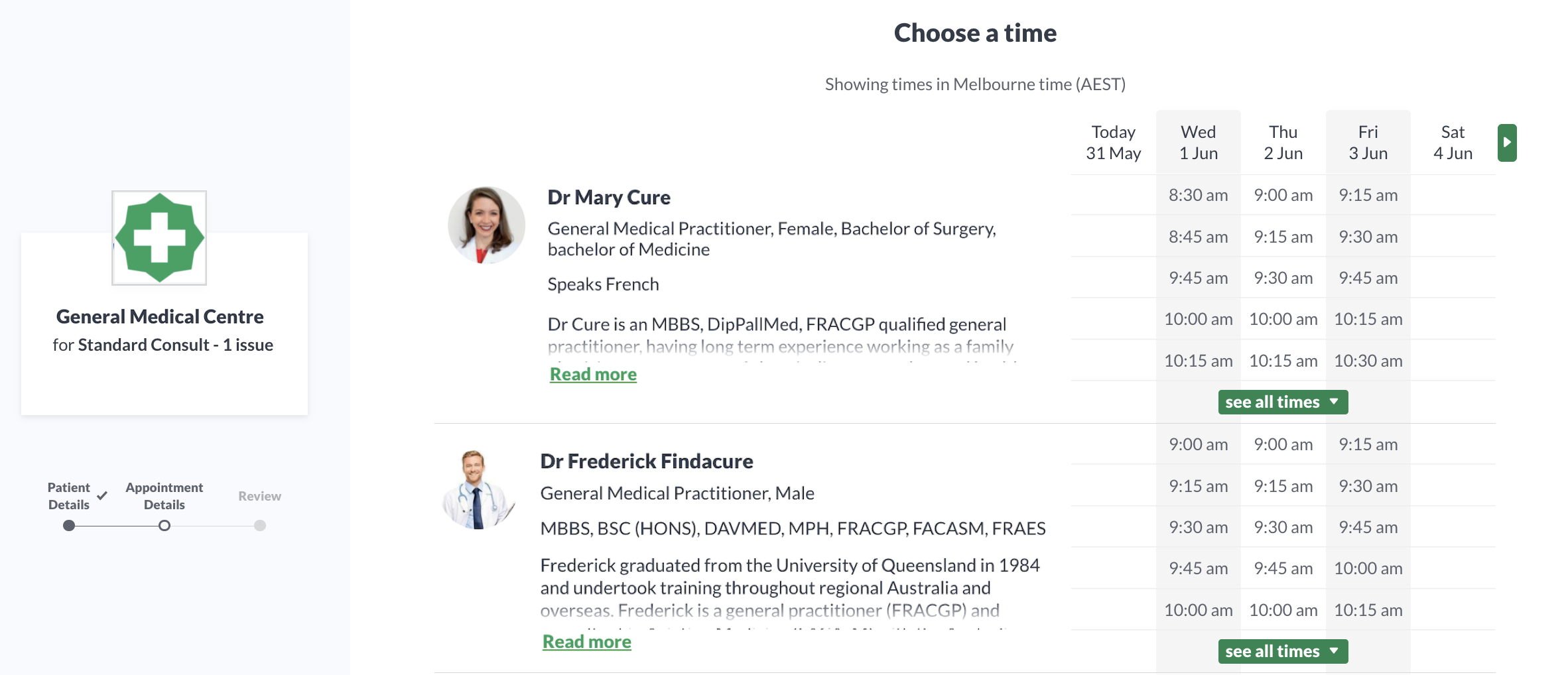Click the Patient Details step label
1568x675 pixels.
(68, 496)
